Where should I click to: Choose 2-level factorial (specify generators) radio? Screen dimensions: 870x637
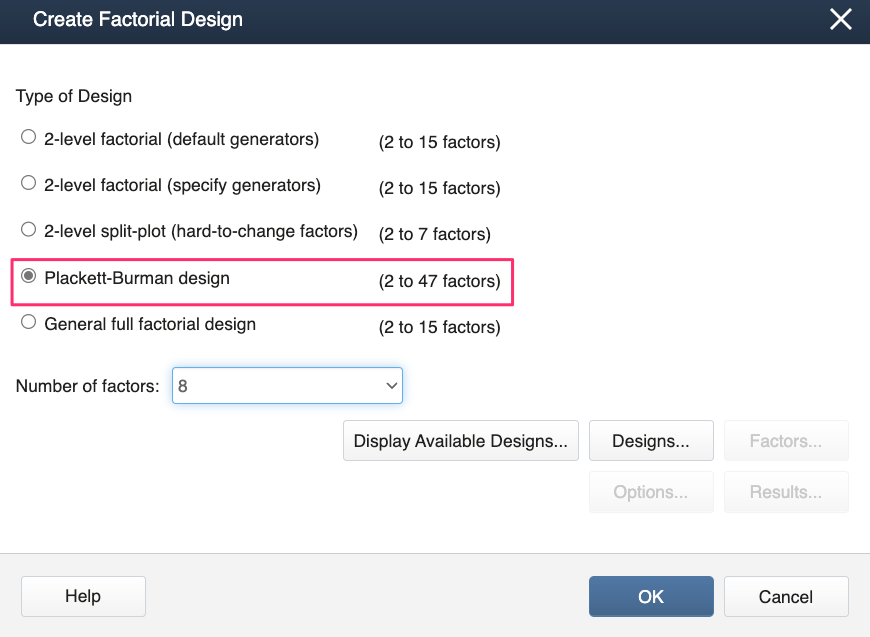tap(29, 185)
